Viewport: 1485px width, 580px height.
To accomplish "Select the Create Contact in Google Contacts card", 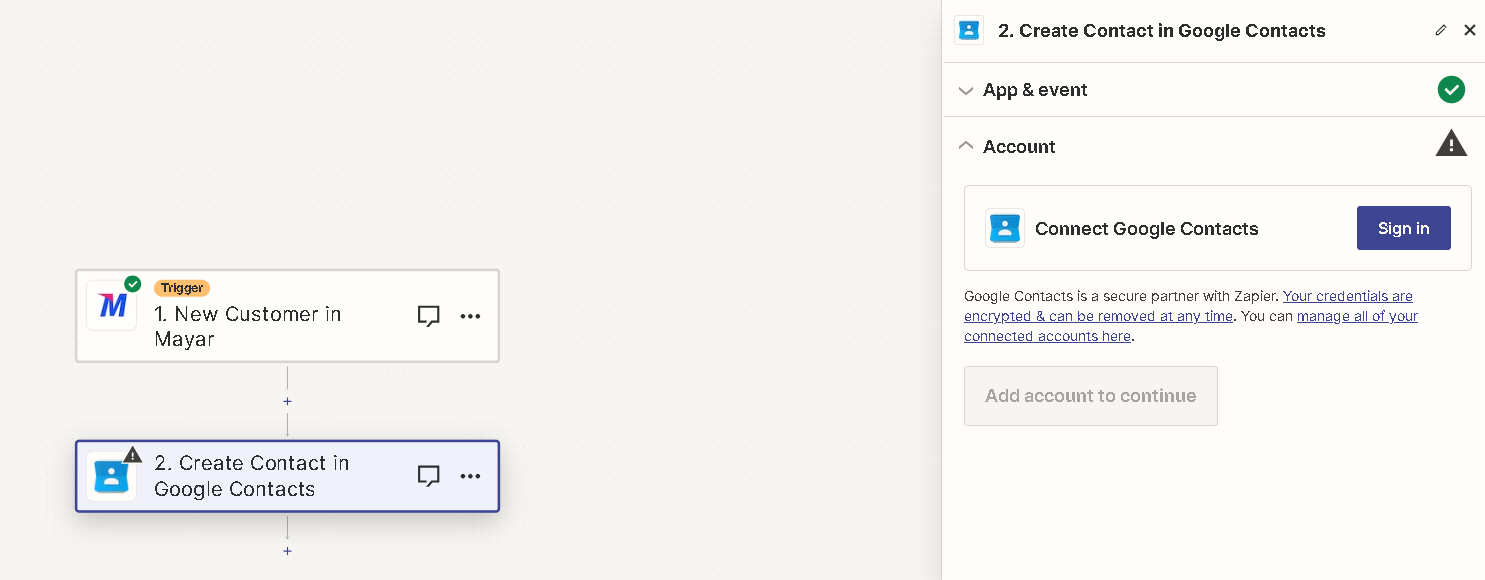I will 287,476.
